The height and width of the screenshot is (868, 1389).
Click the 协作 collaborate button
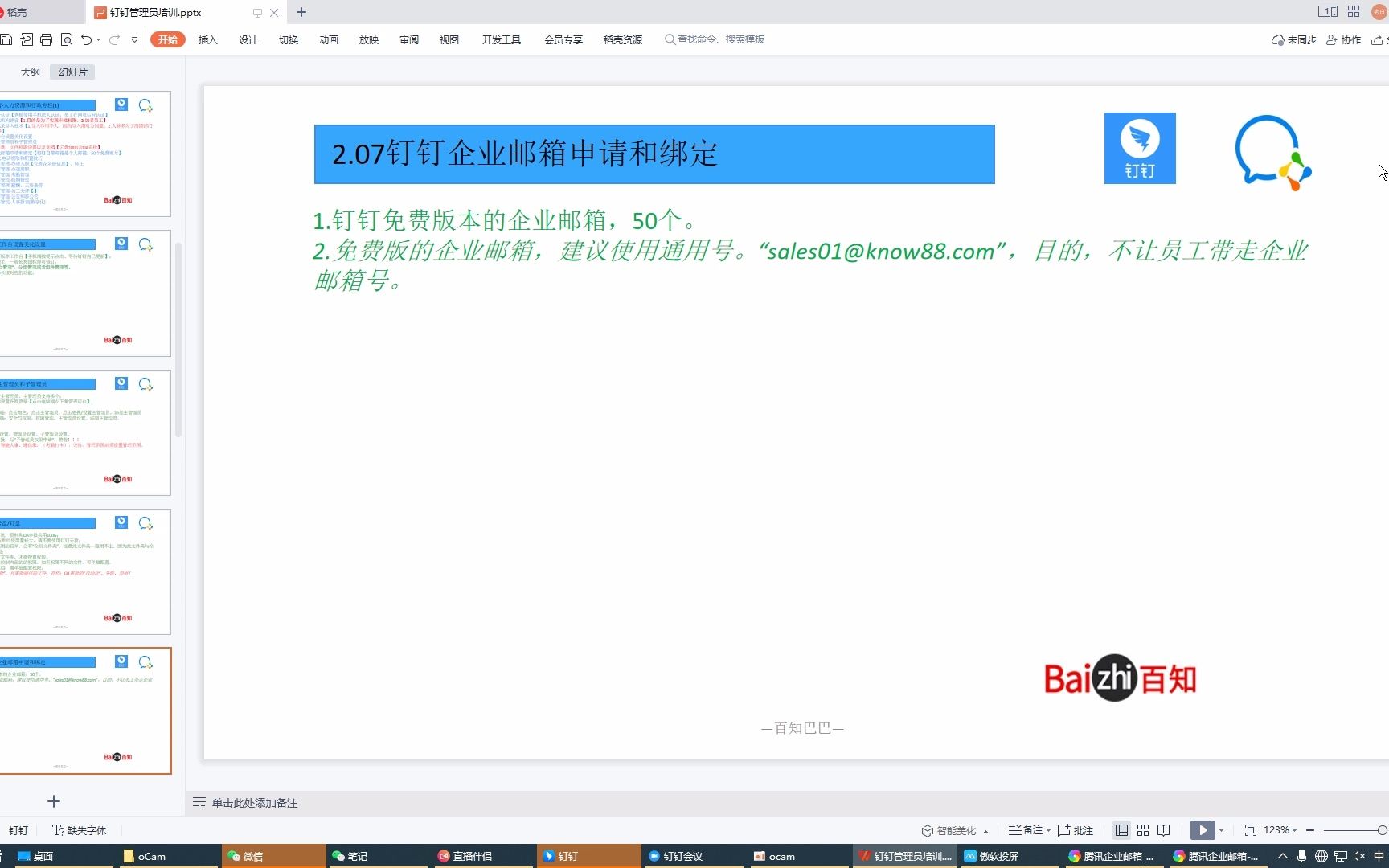point(1350,39)
